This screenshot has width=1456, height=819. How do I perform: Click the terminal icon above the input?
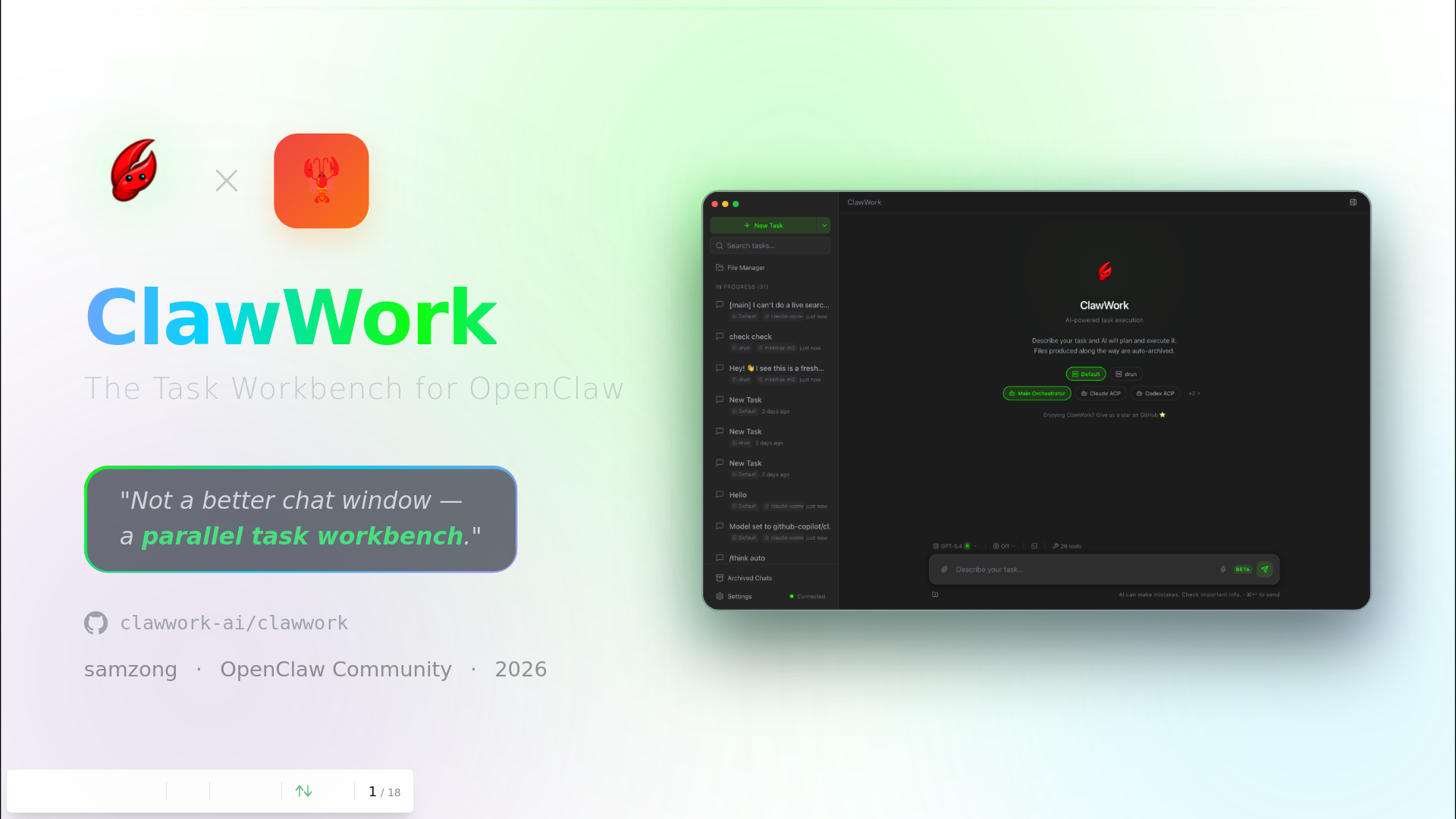click(1034, 546)
